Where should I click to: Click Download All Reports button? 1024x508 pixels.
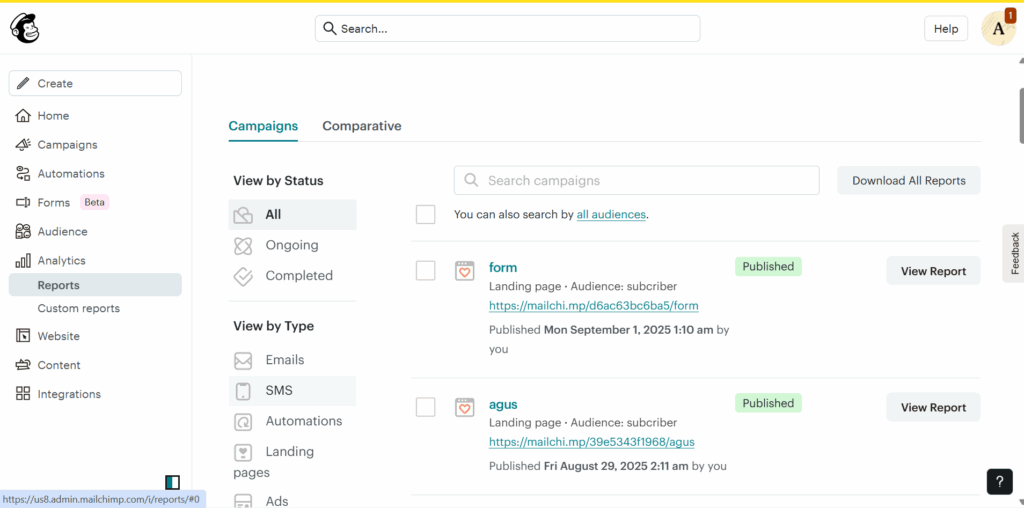coord(908,181)
